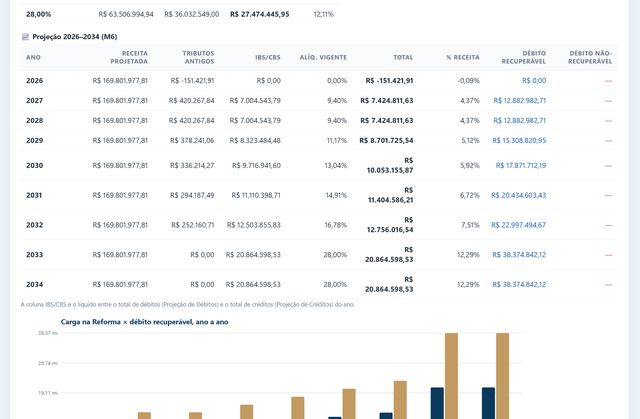This screenshot has width=640, height=419.
Task: Click the last navy bar in the chart
Action: pos(488,403)
